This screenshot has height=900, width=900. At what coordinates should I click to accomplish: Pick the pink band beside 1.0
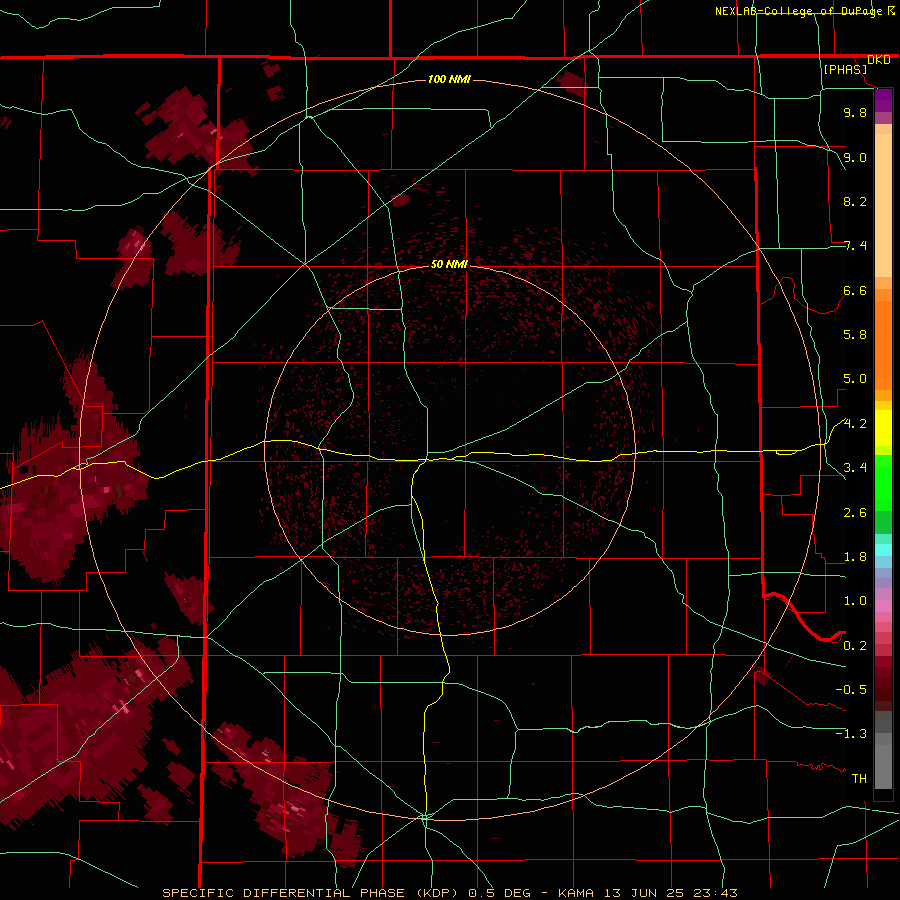(883, 606)
